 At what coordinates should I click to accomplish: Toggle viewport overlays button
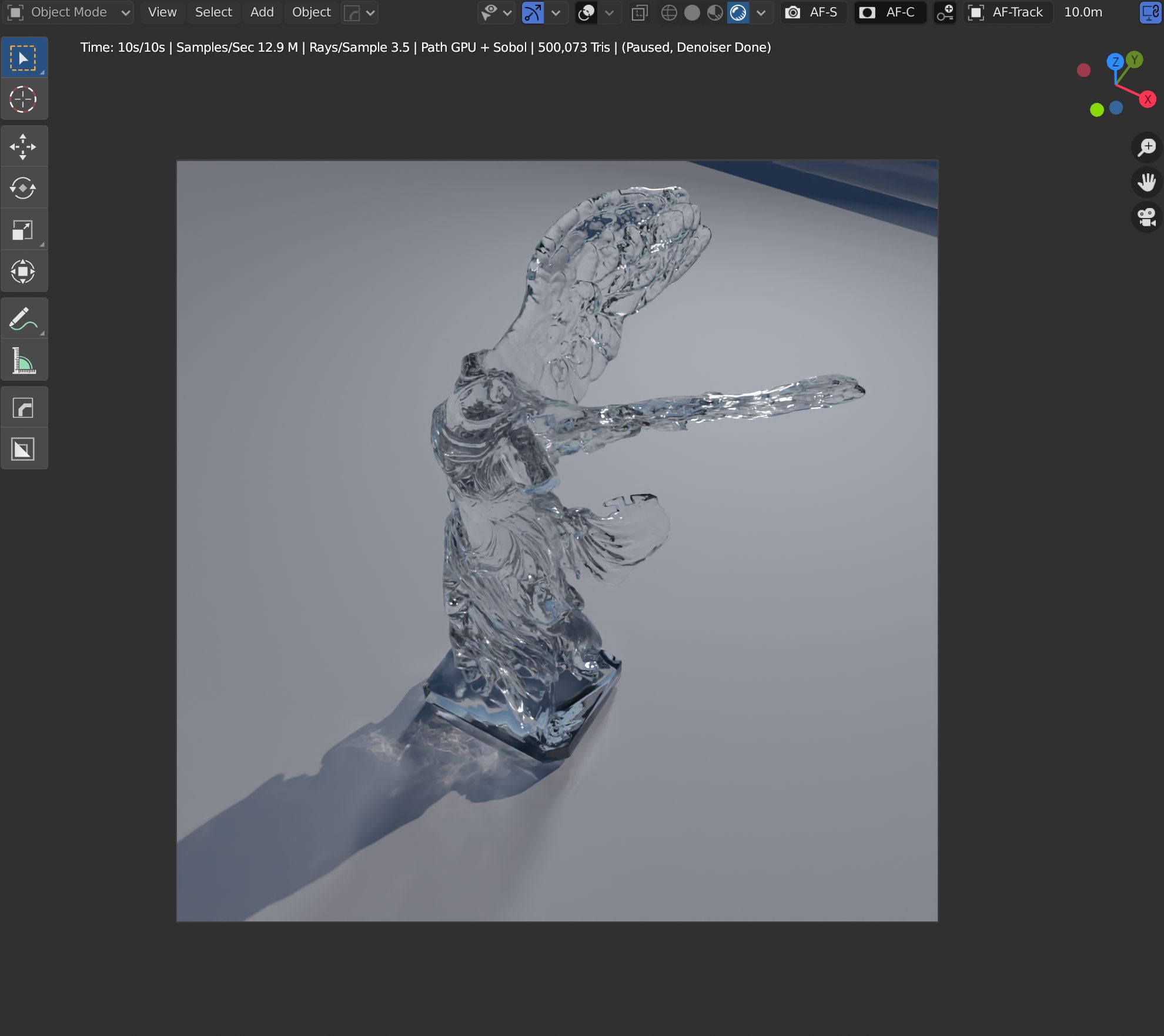click(586, 12)
